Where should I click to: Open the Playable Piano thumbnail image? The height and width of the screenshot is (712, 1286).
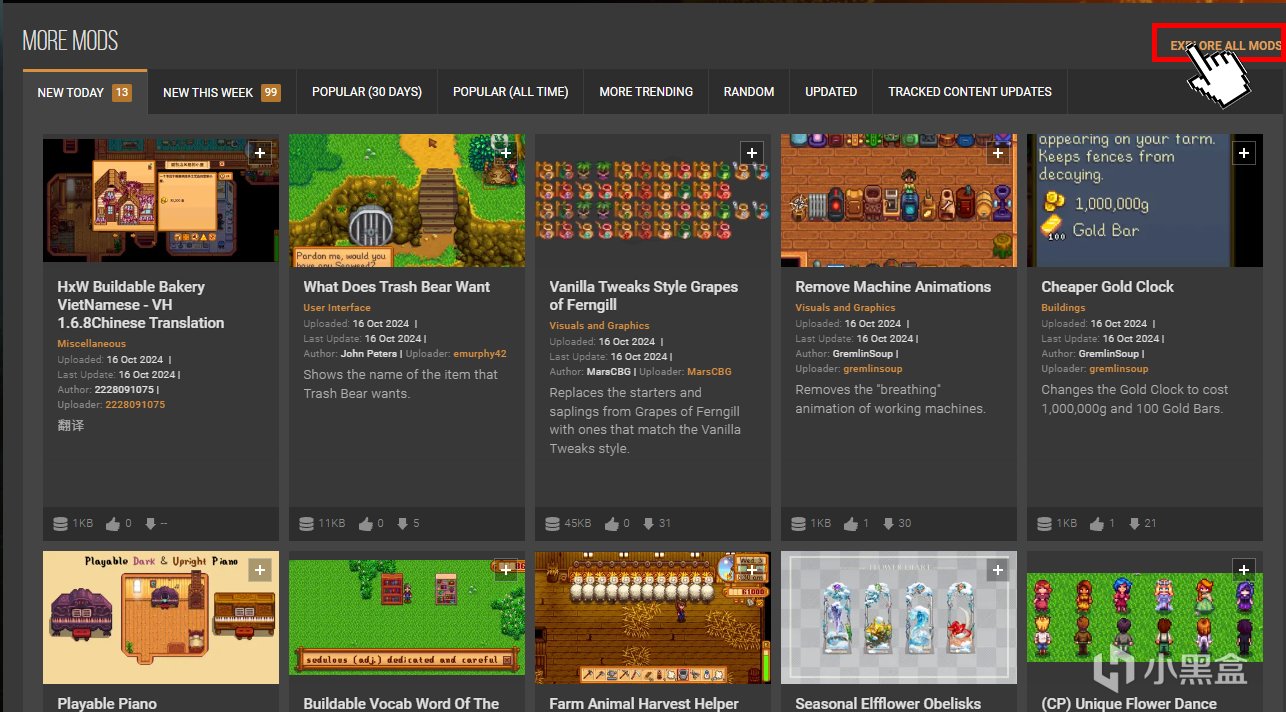(x=161, y=618)
